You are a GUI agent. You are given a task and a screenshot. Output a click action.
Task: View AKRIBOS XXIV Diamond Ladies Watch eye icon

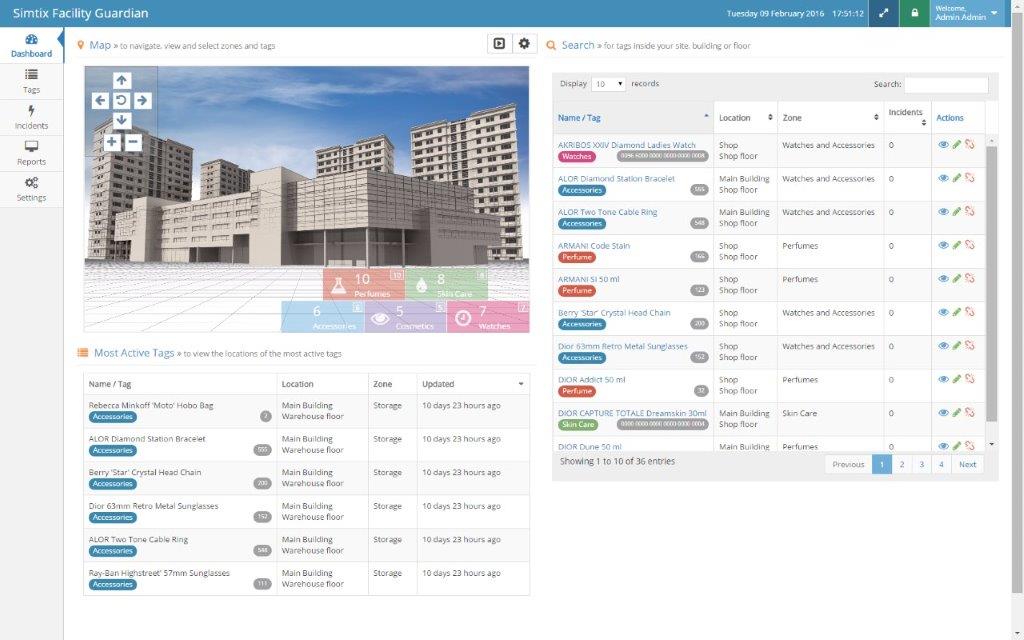(x=943, y=145)
